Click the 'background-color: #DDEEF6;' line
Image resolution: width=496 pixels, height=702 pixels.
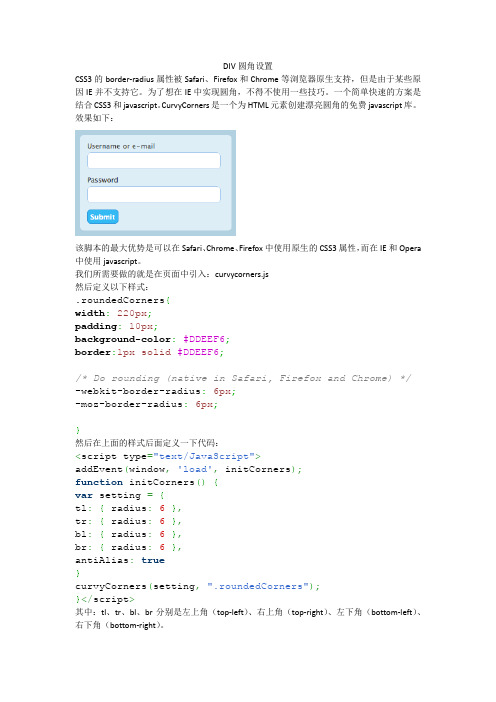(152, 339)
